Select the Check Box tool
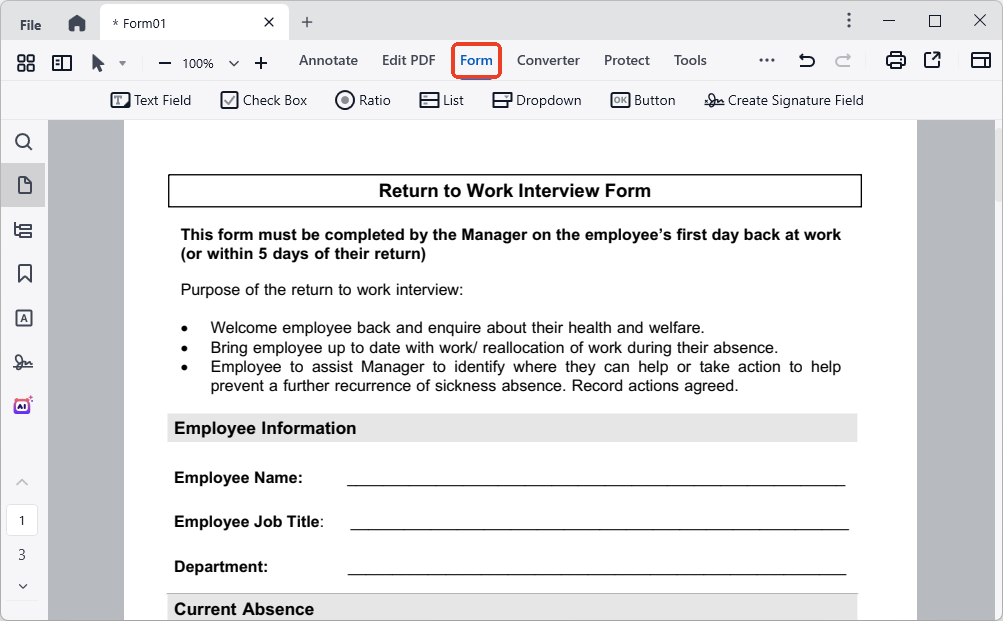Viewport: 1003px width, 621px height. click(x=263, y=99)
